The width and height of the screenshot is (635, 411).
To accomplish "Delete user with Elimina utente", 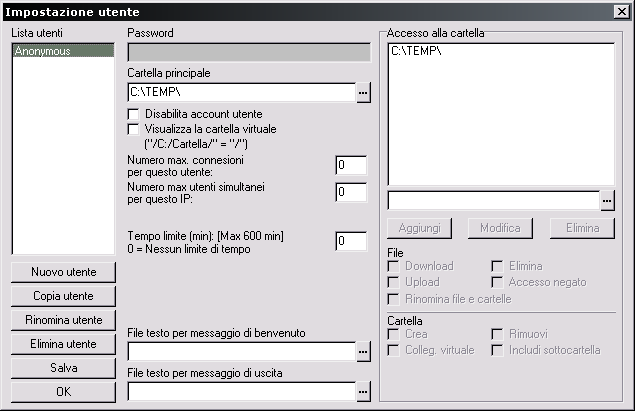I will pos(64,344).
